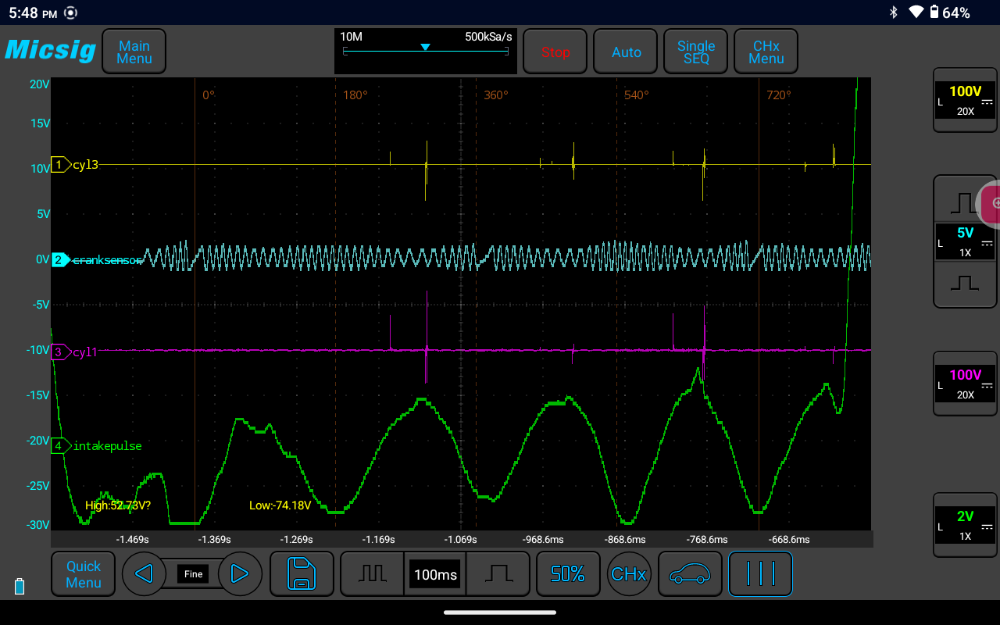The width and height of the screenshot is (1000, 625).
Task: Toggle Single SEQ acquisition mode
Action: (x=696, y=51)
